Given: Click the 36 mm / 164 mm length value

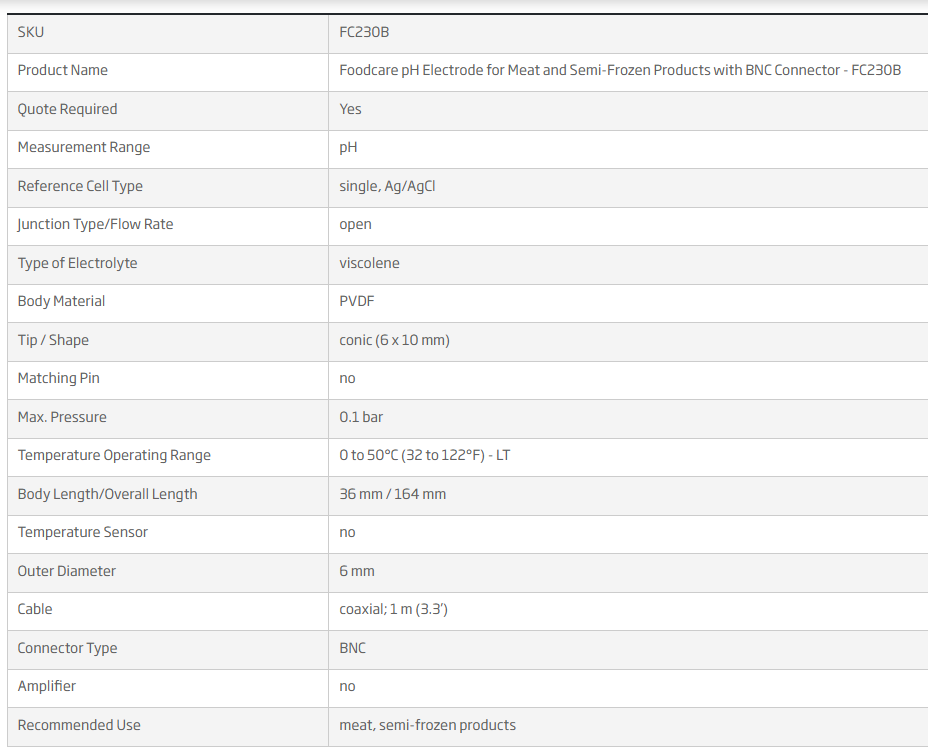Looking at the screenshot, I should click(x=392, y=494).
